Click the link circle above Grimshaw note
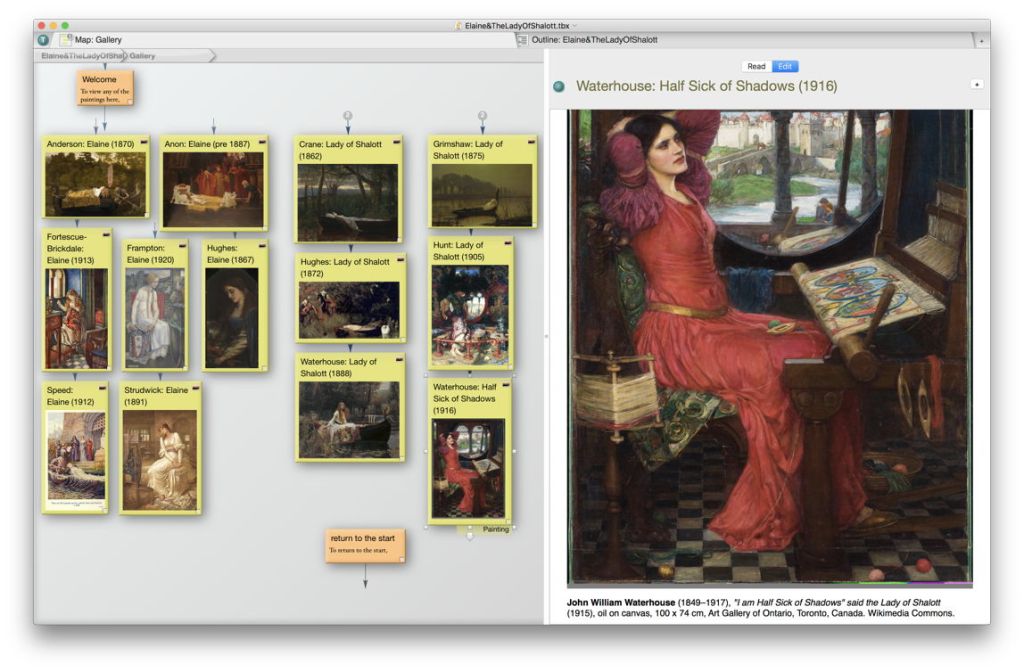The width and height of the screenshot is (1024, 672). coord(482,116)
